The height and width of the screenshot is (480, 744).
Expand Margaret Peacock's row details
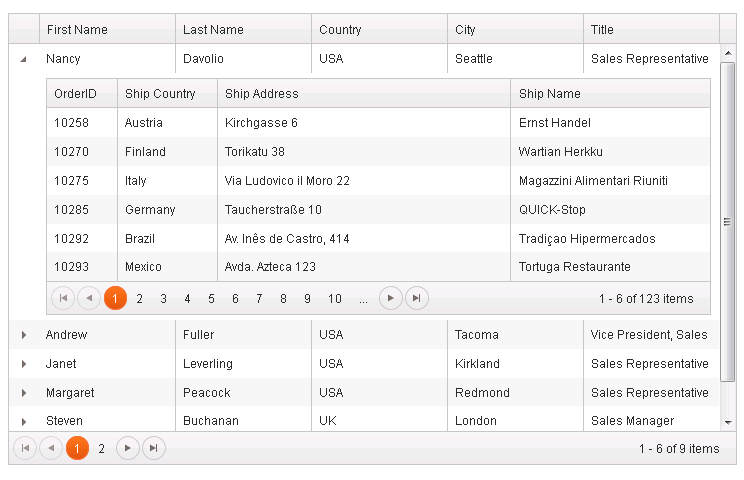point(23,393)
